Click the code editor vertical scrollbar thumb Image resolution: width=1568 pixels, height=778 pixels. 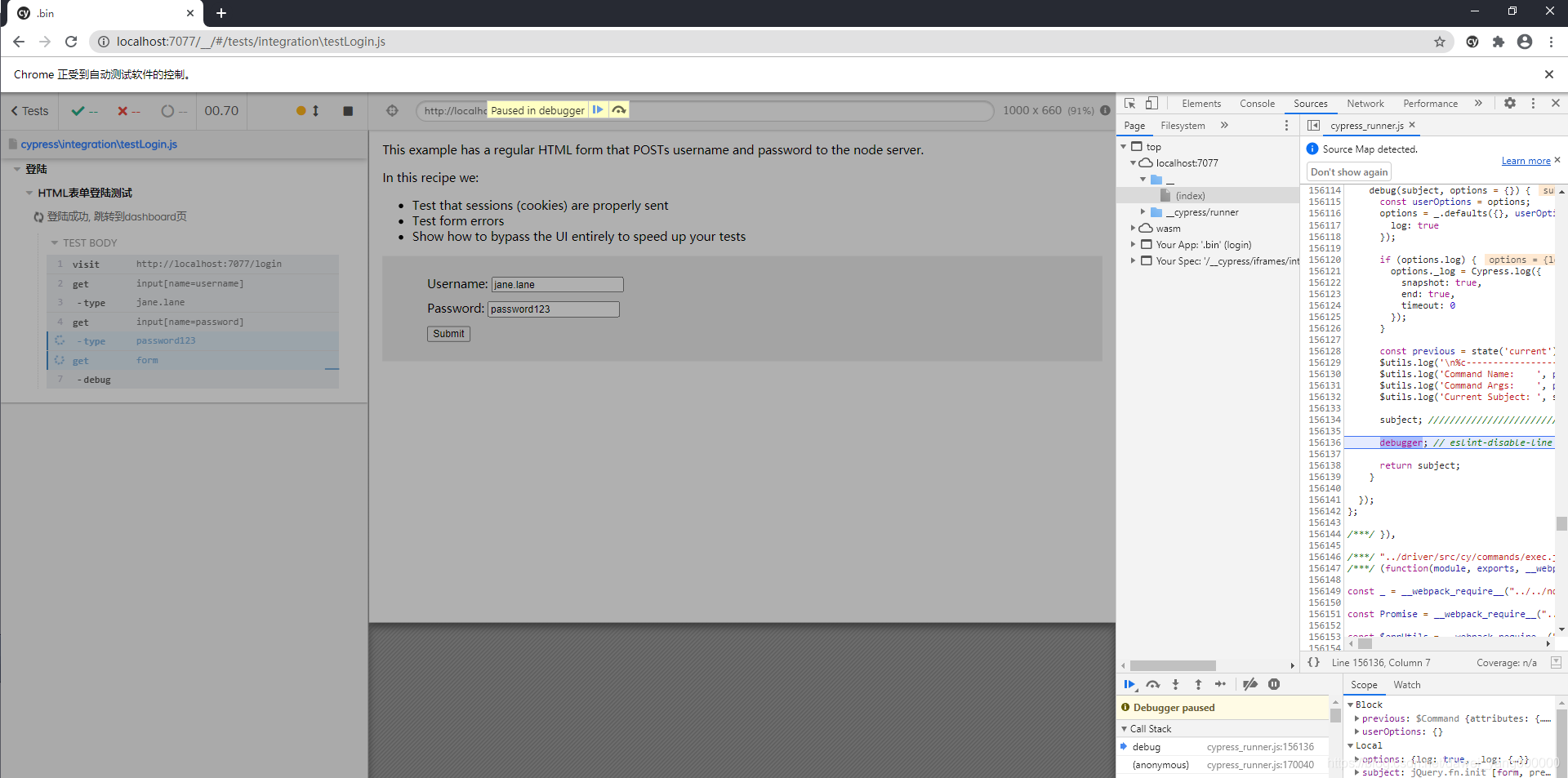(x=1561, y=524)
